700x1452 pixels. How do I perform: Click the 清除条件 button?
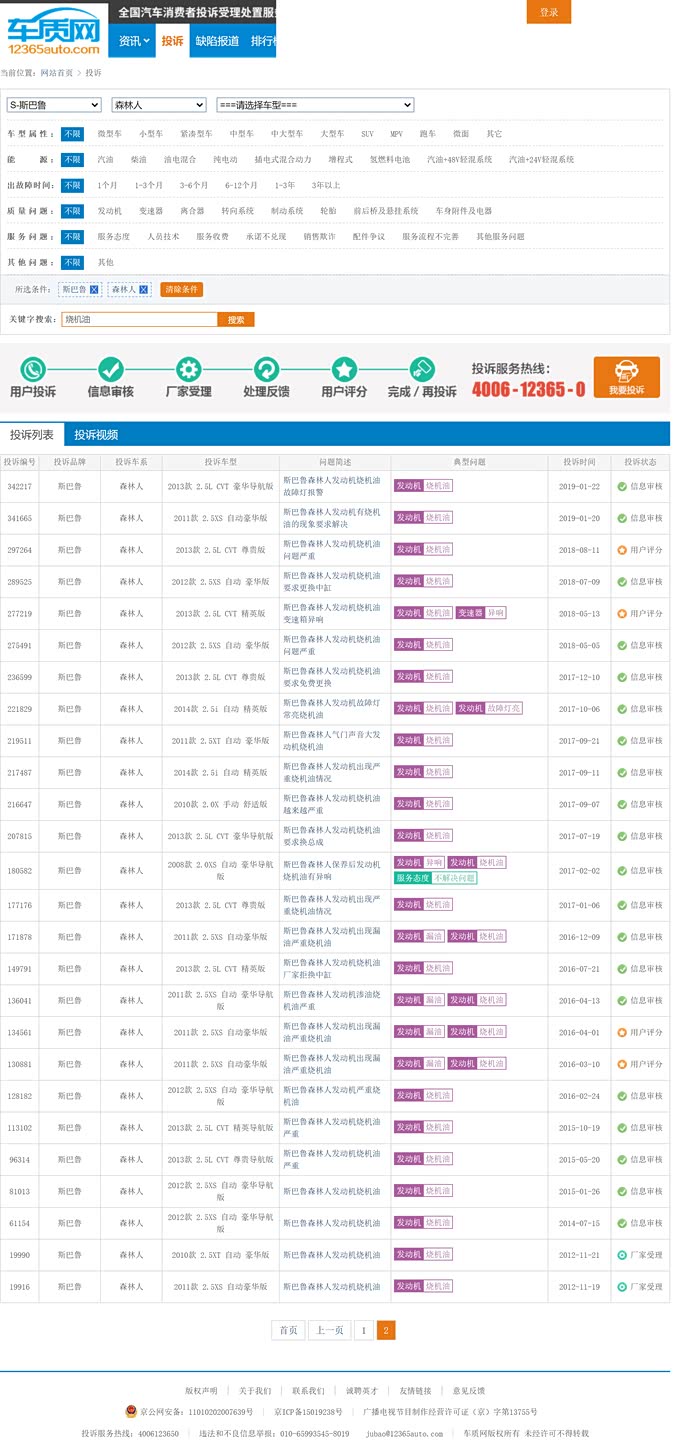181,289
